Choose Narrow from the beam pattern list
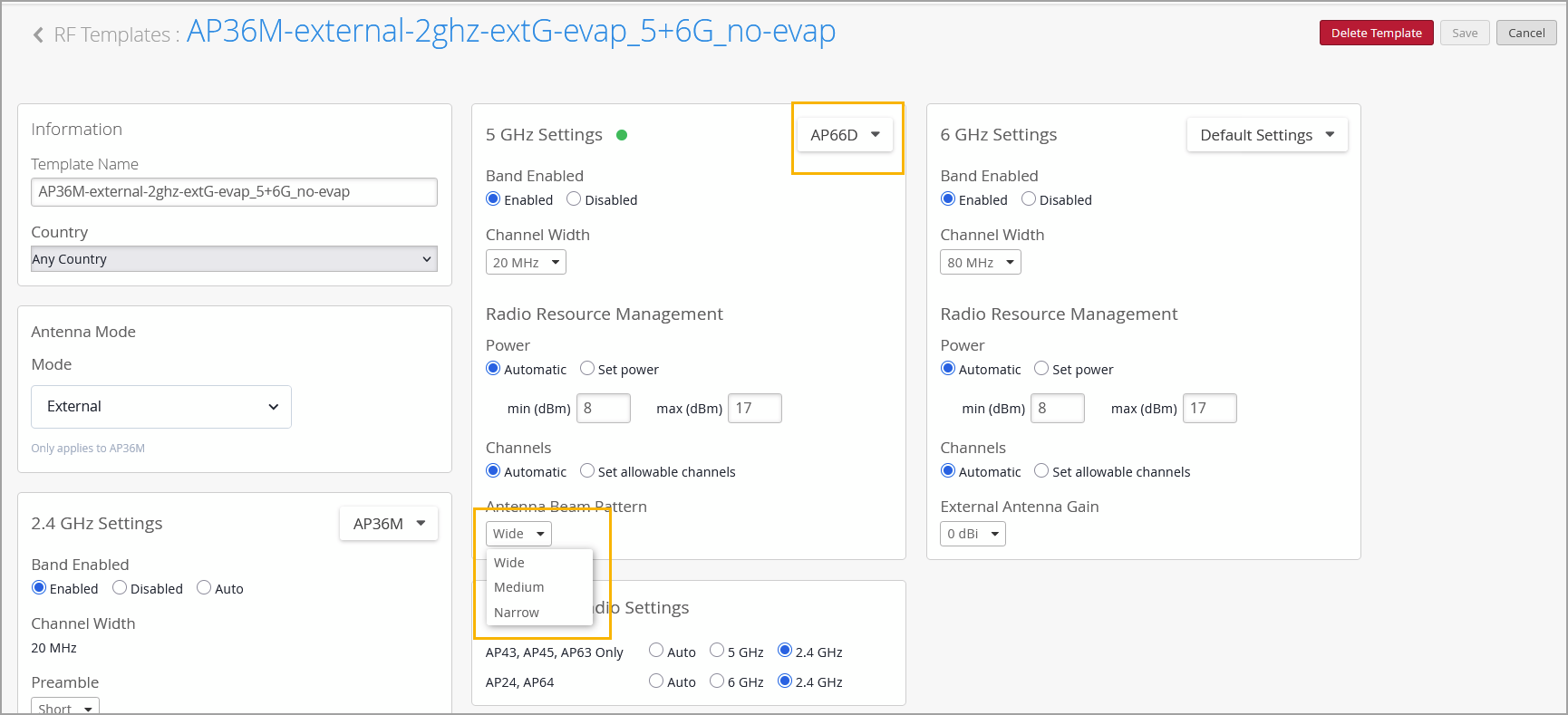This screenshot has width=1568, height=715. (517, 613)
